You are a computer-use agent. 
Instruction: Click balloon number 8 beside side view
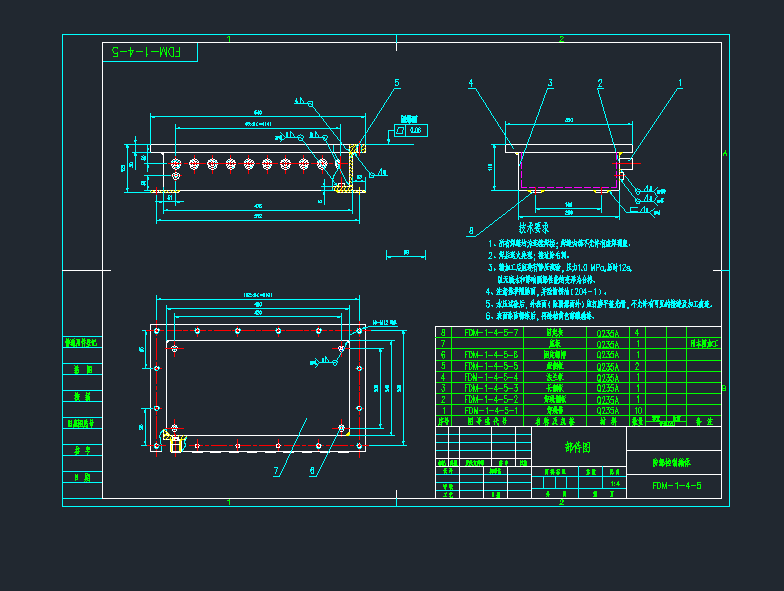click(x=470, y=230)
